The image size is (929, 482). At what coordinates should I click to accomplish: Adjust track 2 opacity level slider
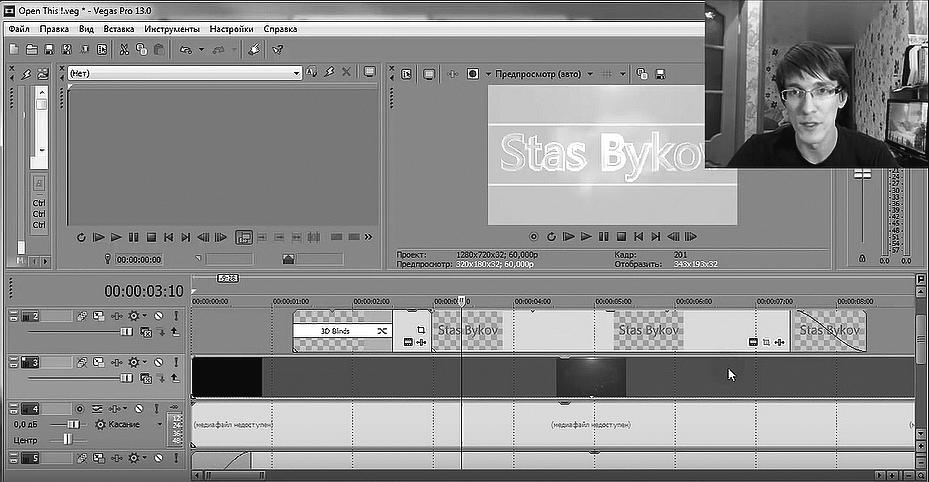tap(127, 332)
